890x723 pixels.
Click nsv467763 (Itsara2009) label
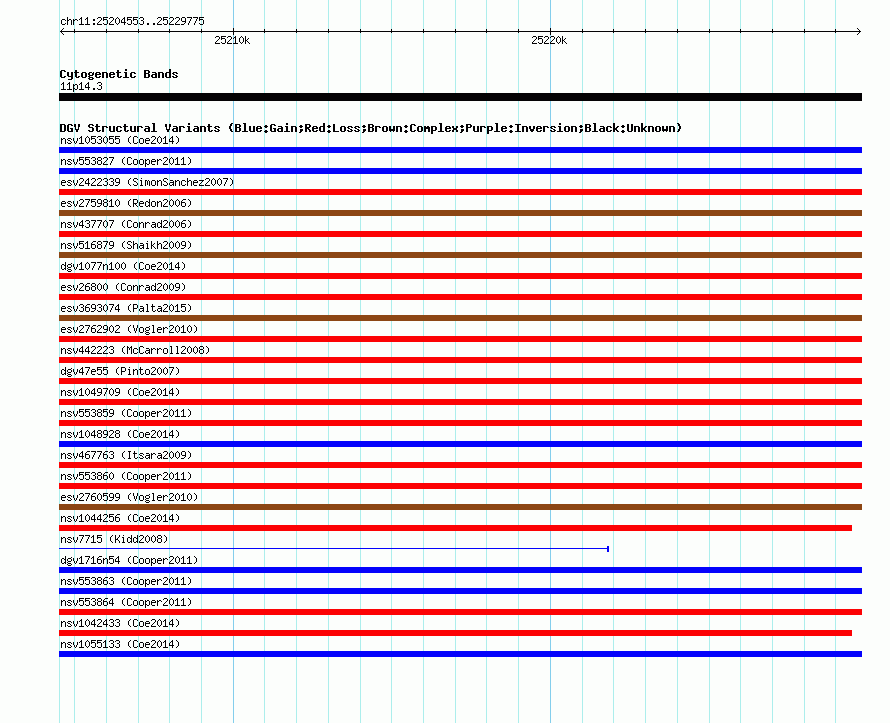coord(126,455)
